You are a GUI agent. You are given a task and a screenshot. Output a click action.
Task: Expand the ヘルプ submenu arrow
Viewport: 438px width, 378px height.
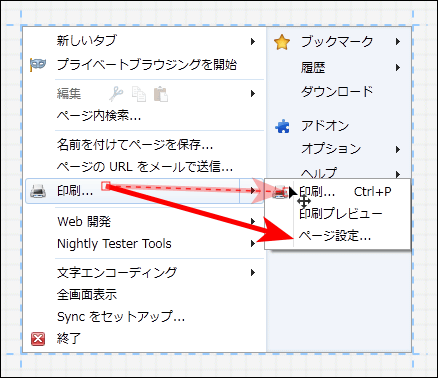[398, 174]
